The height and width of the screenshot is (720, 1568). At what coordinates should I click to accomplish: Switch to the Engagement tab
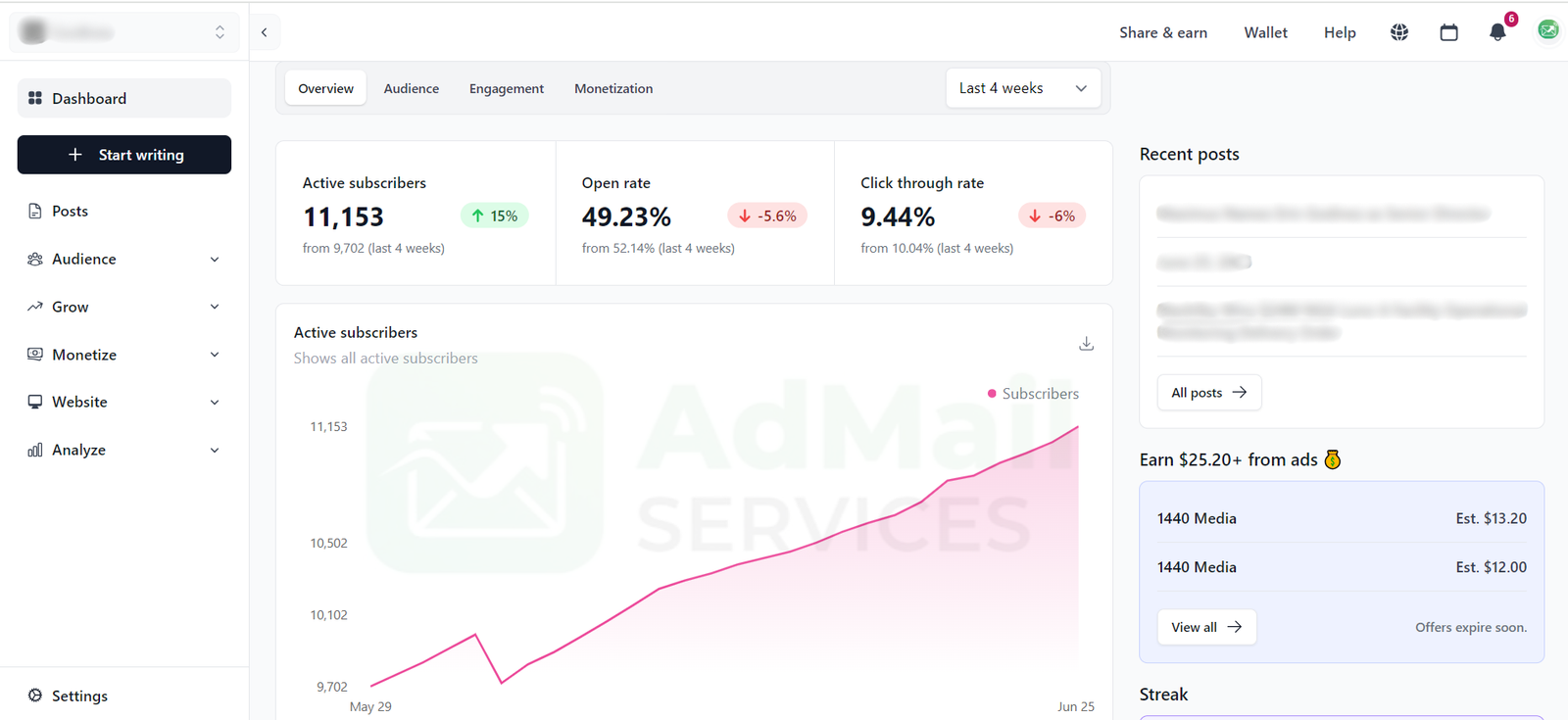(x=506, y=88)
